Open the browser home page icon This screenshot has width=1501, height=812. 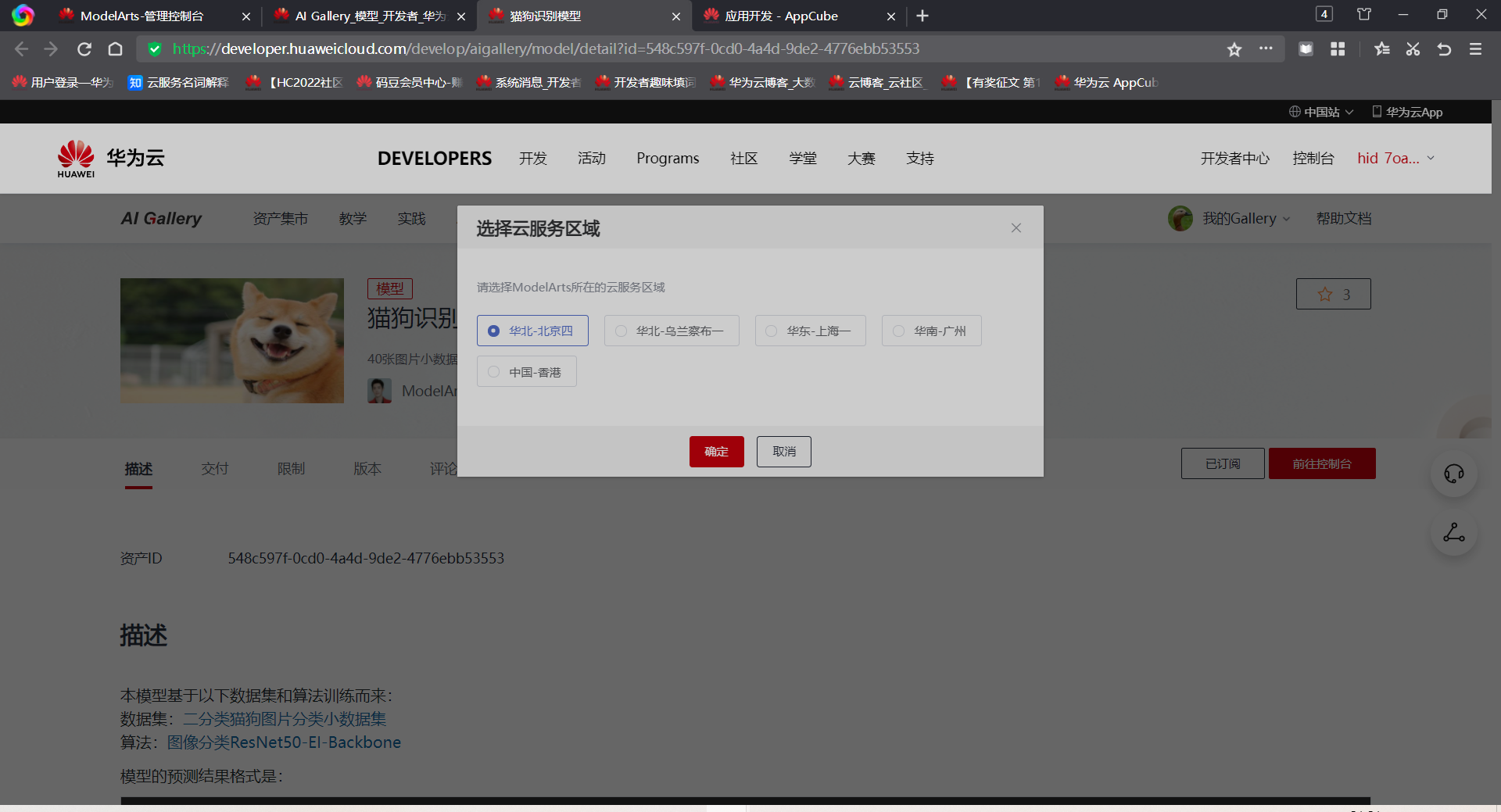(116, 49)
